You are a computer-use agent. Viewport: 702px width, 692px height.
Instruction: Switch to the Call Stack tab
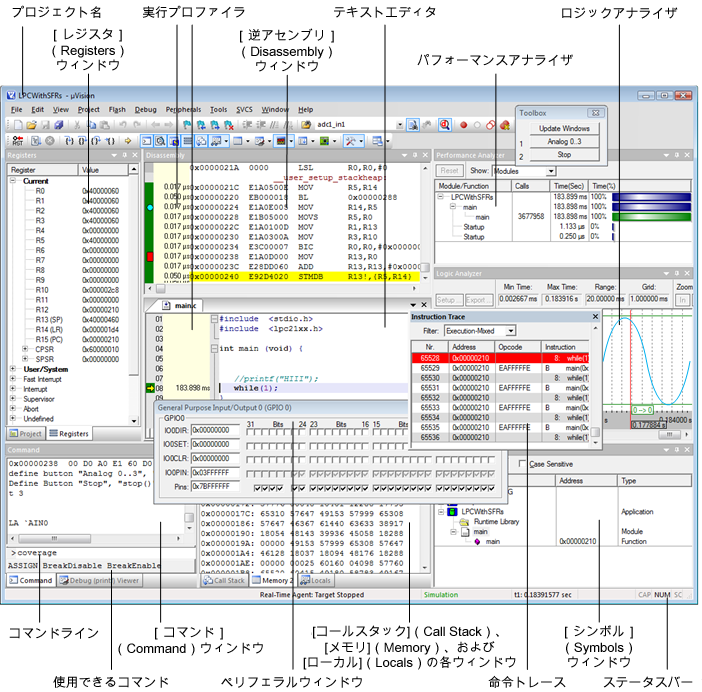pos(224,581)
